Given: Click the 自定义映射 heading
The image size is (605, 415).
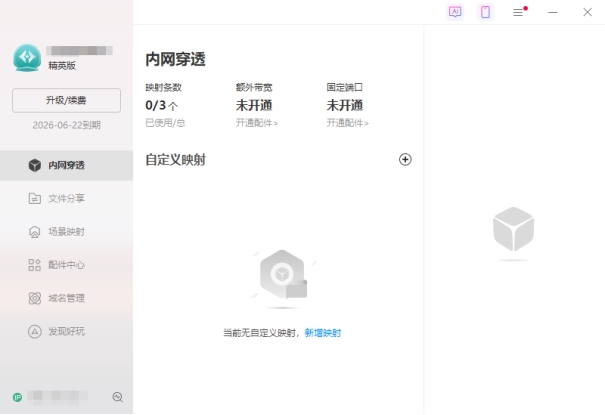Looking at the screenshot, I should (x=175, y=160).
